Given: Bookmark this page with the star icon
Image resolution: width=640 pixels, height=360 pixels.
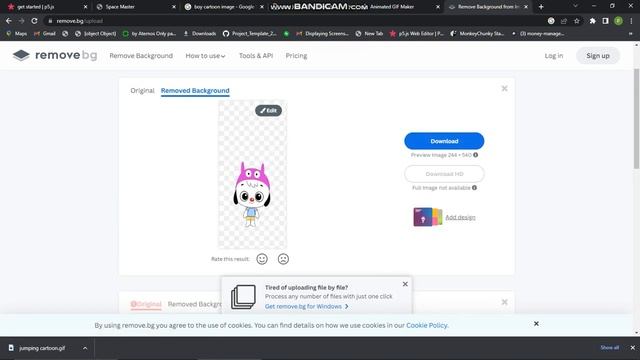Looking at the screenshot, I should click(x=577, y=21).
